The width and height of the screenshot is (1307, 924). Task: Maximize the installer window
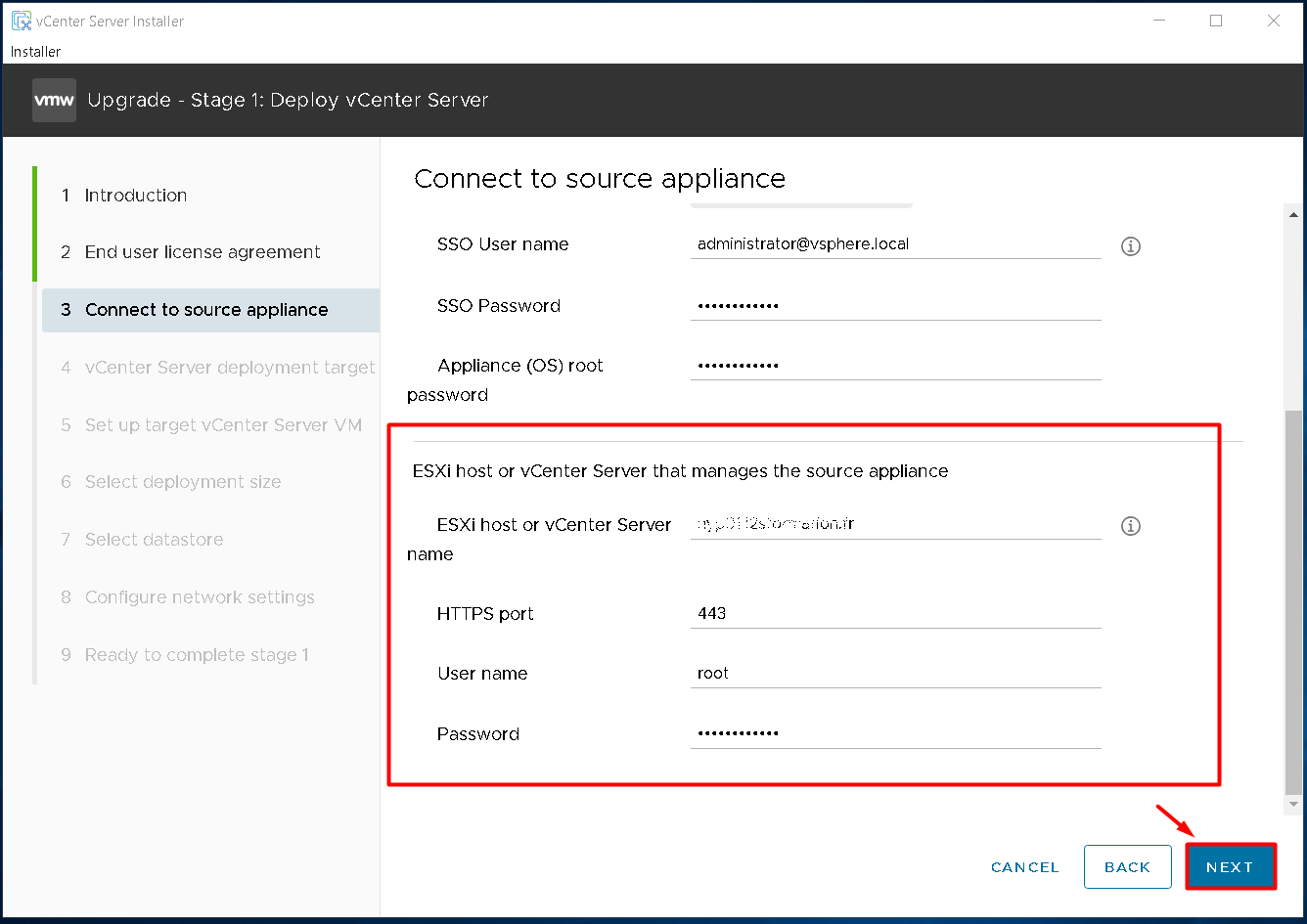pyautogui.click(x=1216, y=21)
